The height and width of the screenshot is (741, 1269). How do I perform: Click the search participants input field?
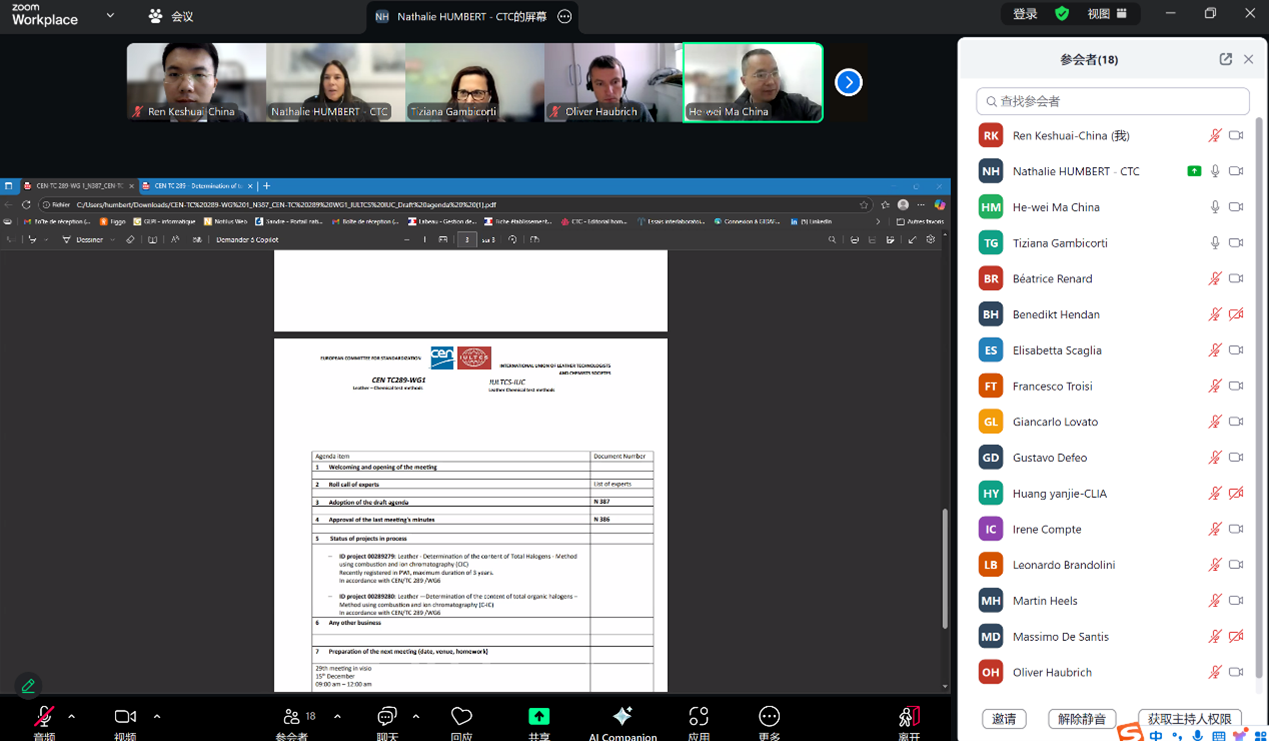(x=1112, y=101)
